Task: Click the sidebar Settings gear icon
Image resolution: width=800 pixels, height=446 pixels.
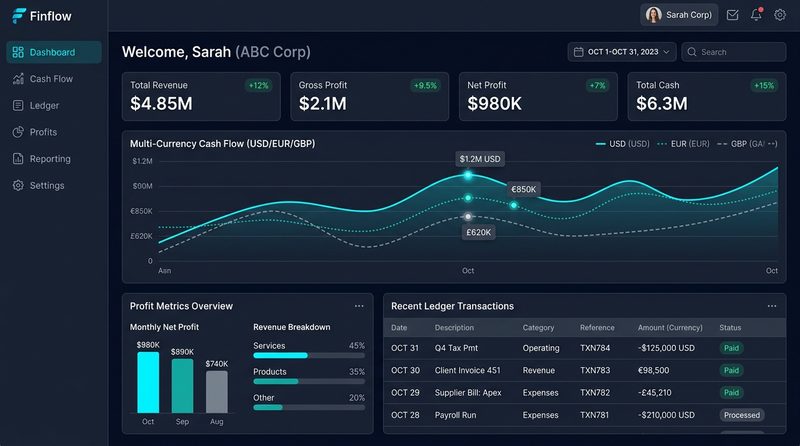Action: point(18,185)
